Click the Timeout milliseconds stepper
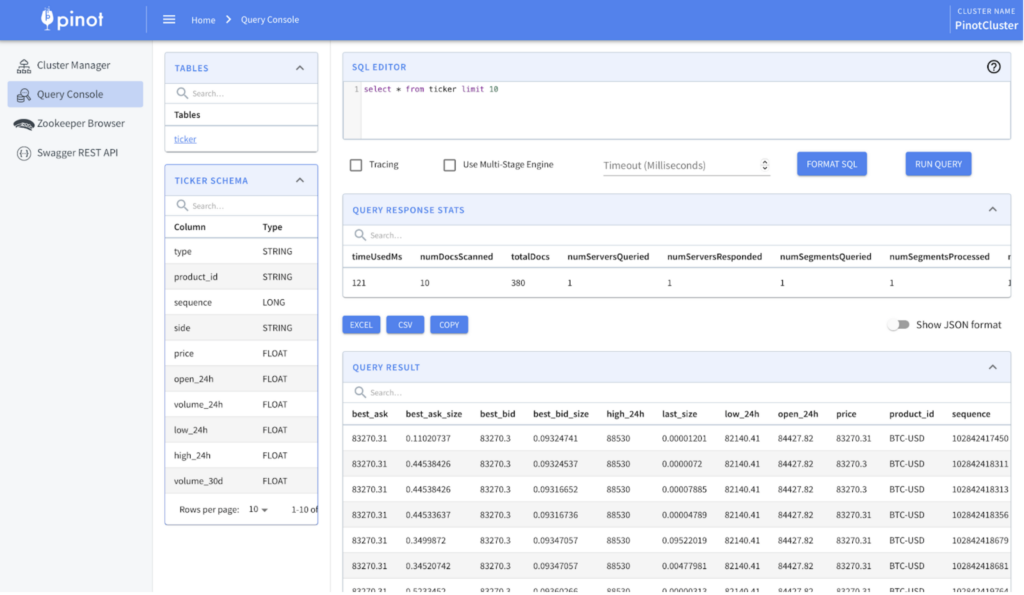The image size is (1024, 595). pos(765,165)
